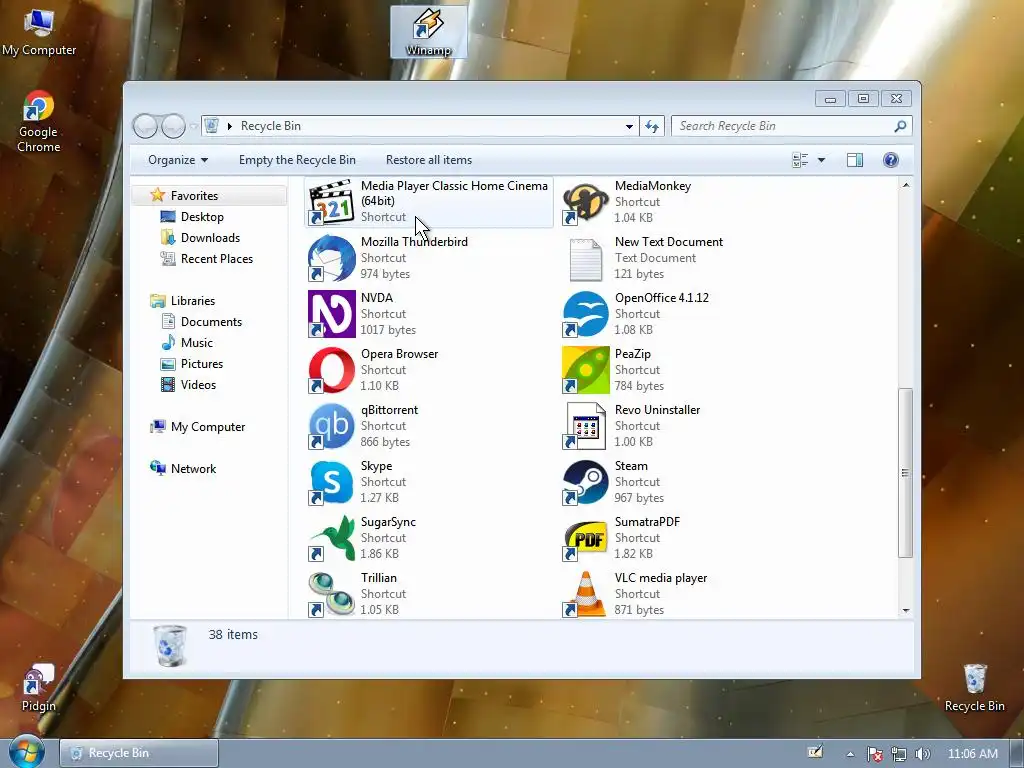Viewport: 1024px width, 768px height.
Task: Click the volume speaker tray icon
Action: click(922, 754)
